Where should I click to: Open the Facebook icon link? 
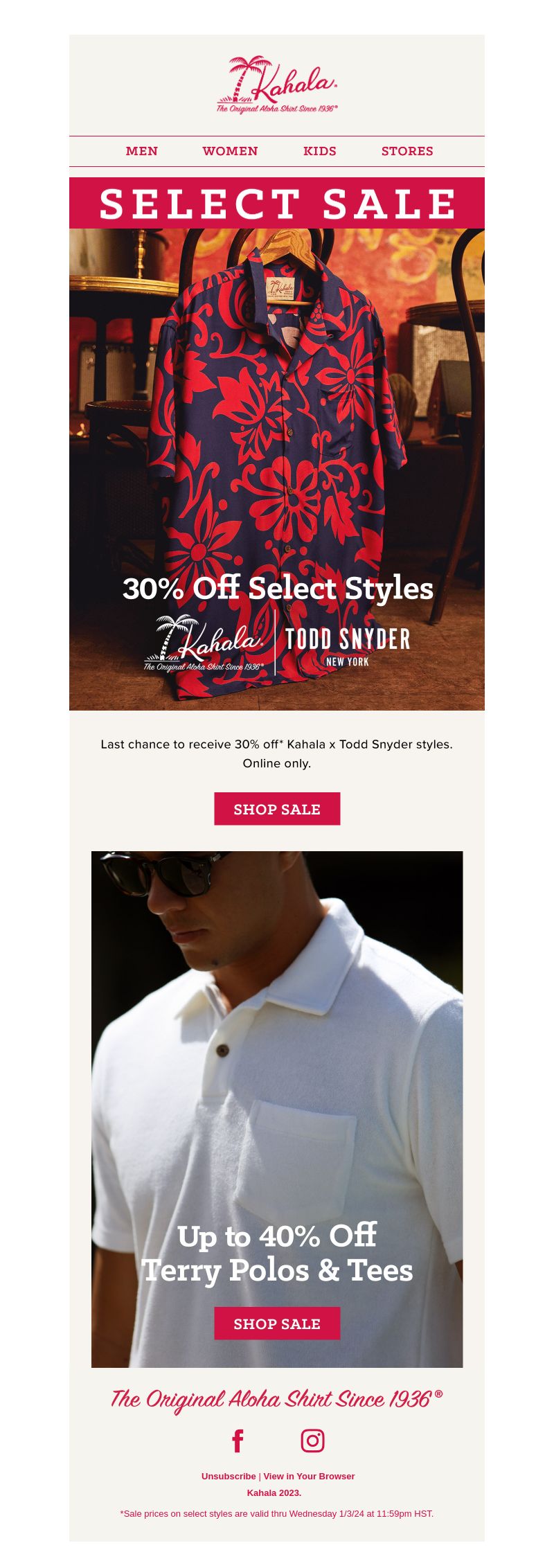tap(238, 1441)
